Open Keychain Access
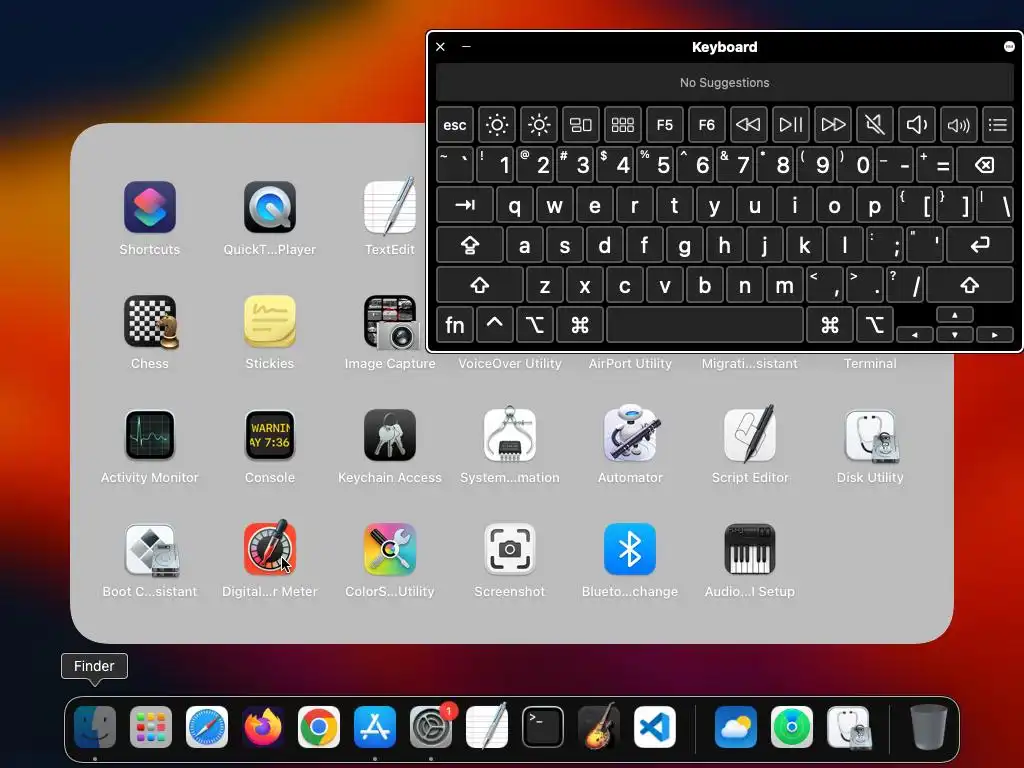The height and width of the screenshot is (768, 1024). [x=390, y=436]
